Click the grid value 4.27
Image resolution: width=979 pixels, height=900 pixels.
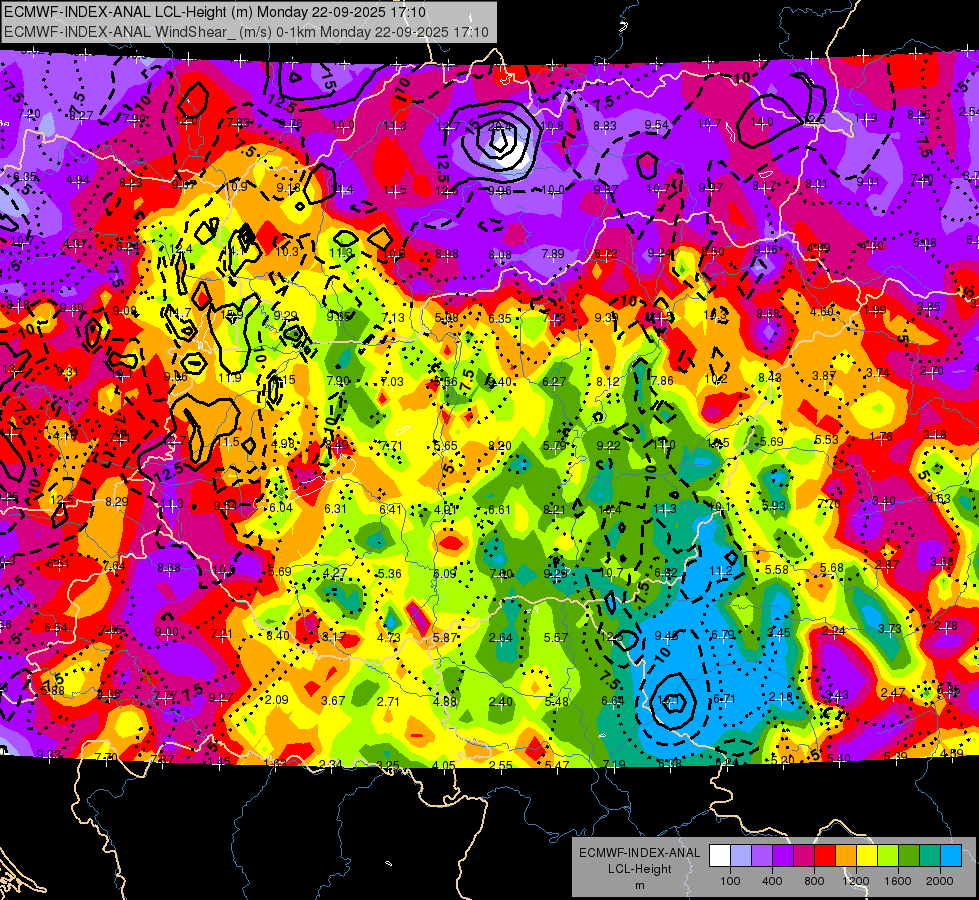tap(335, 573)
